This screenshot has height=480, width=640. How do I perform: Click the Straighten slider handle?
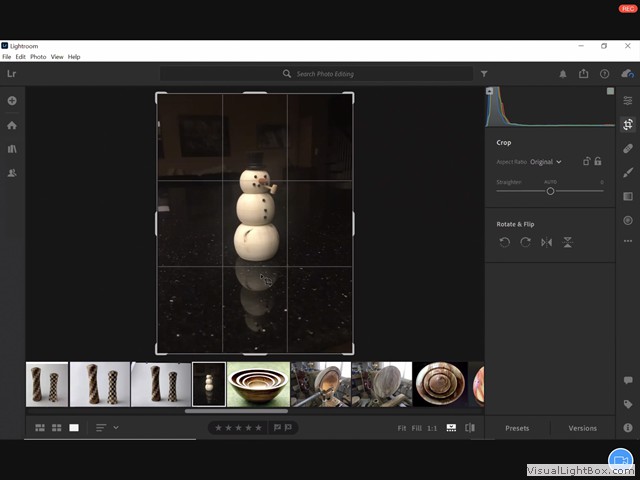point(550,191)
